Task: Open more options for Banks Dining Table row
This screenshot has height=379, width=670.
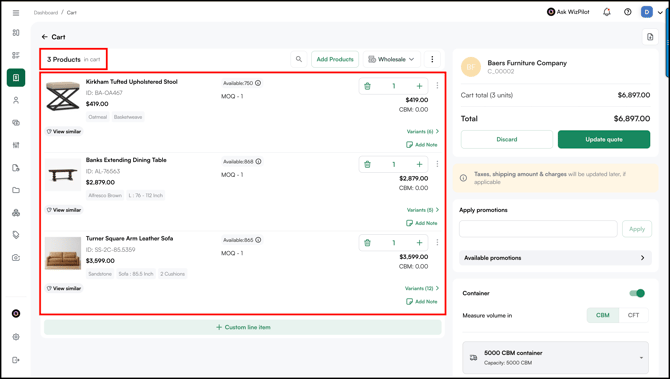Action: pos(437,164)
